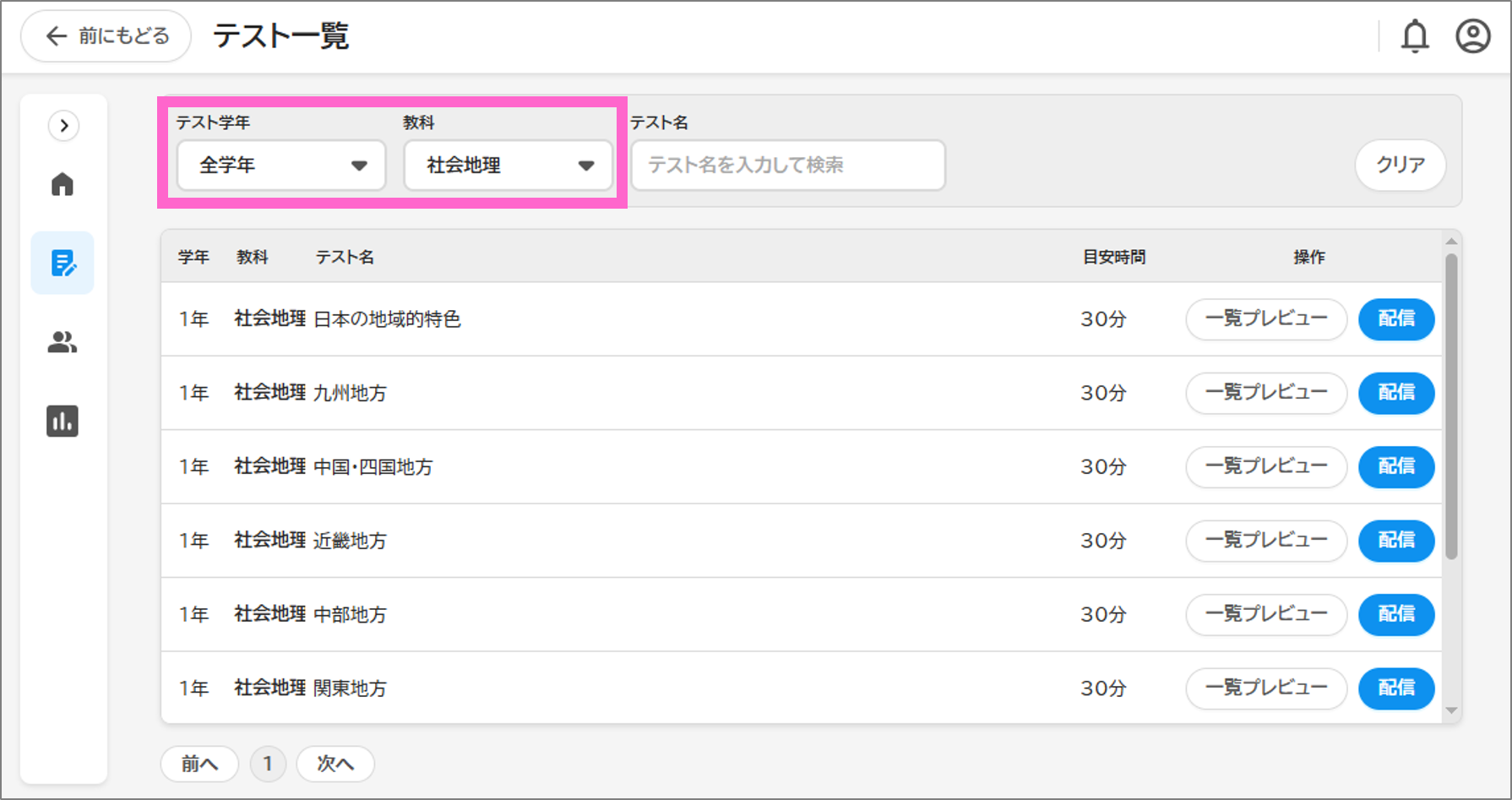Screen dimensions: 1512x800
Task: Go to the next page with 次へ
Action: coord(334,764)
